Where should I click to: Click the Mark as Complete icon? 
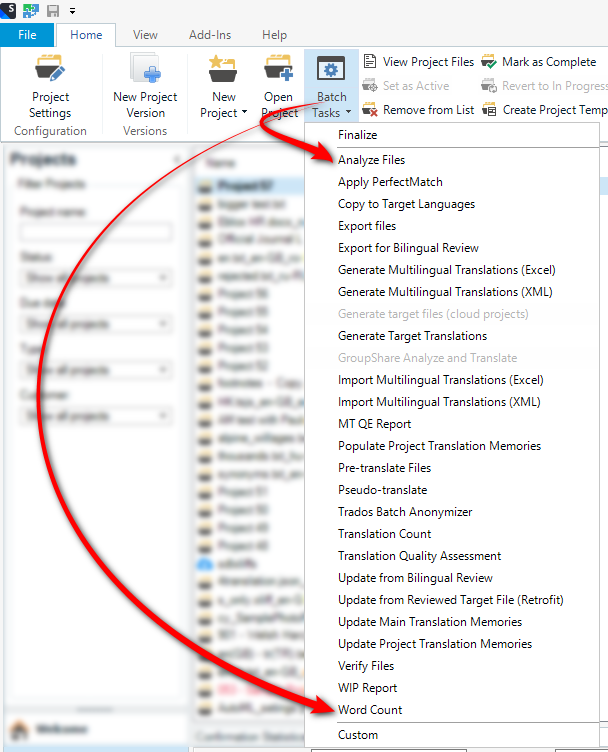pos(489,62)
